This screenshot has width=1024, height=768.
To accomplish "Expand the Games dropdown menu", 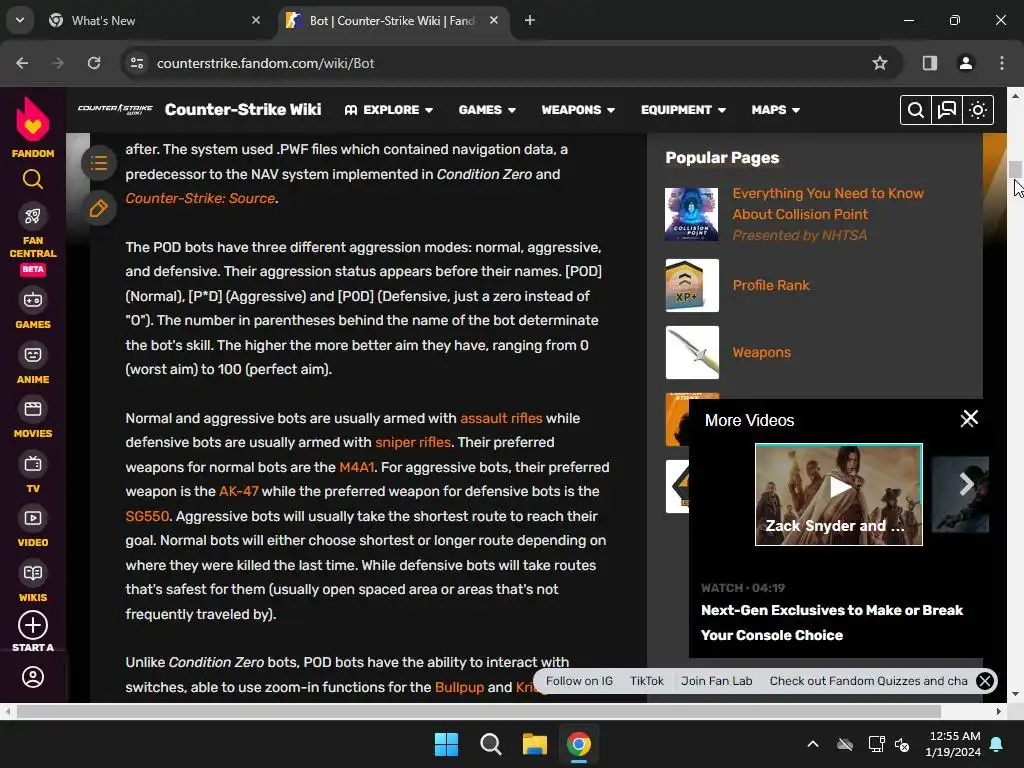I will pos(487,110).
